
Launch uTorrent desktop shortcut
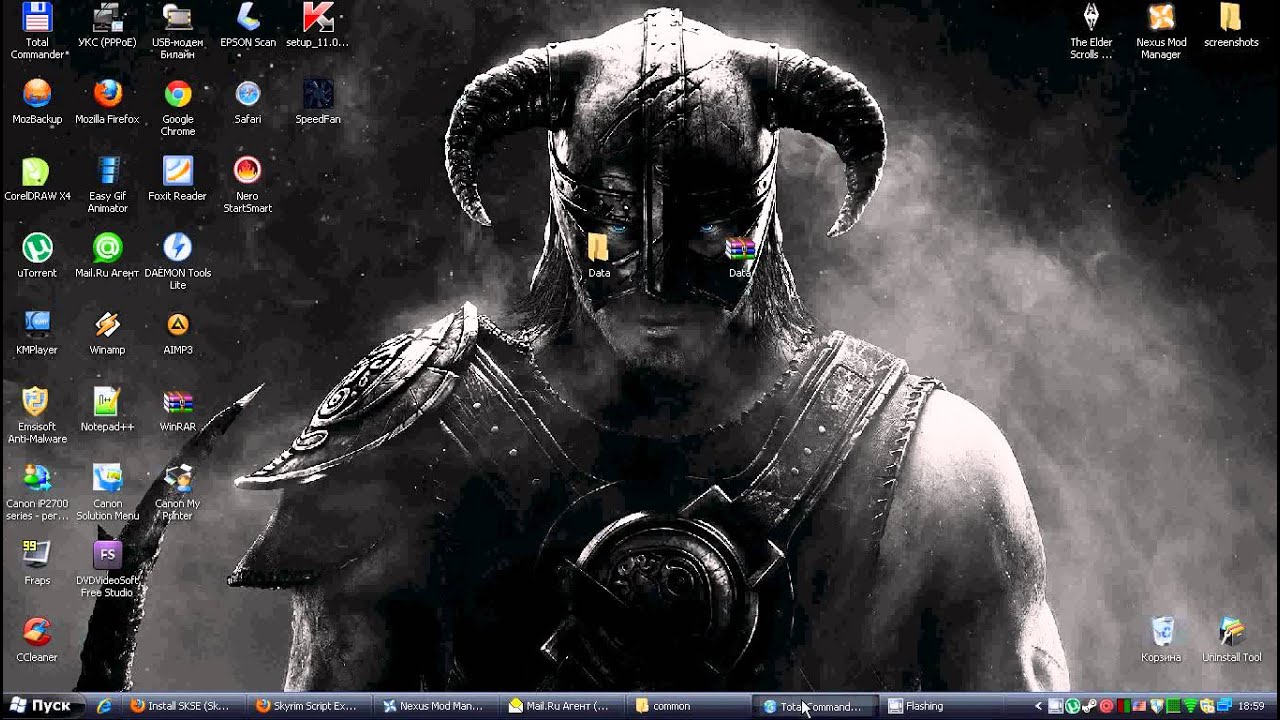click(x=37, y=255)
